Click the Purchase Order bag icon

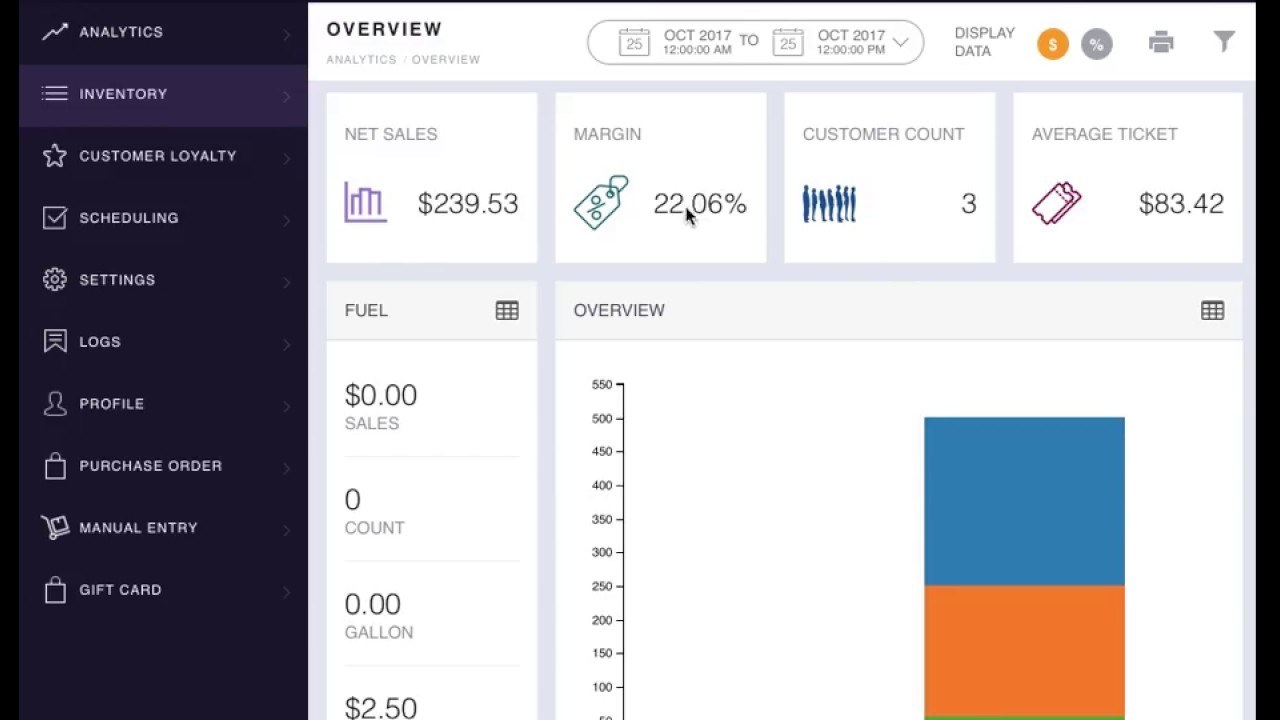point(55,466)
